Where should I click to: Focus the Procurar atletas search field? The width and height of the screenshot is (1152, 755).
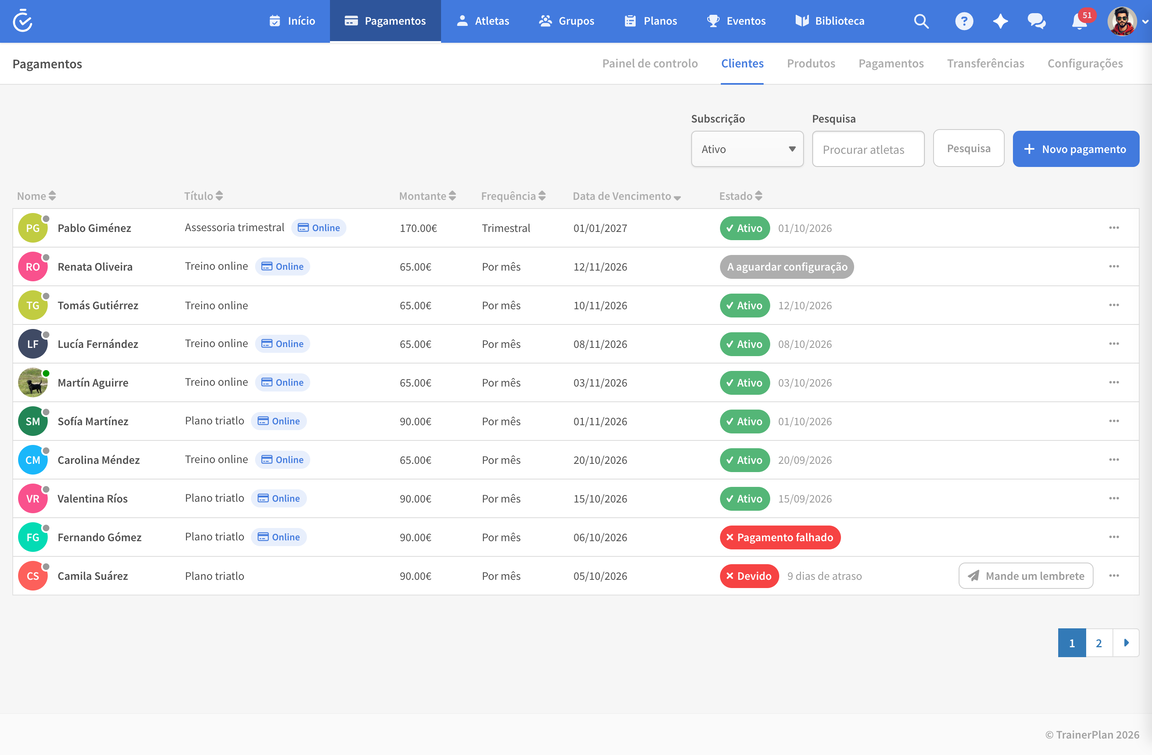(868, 149)
